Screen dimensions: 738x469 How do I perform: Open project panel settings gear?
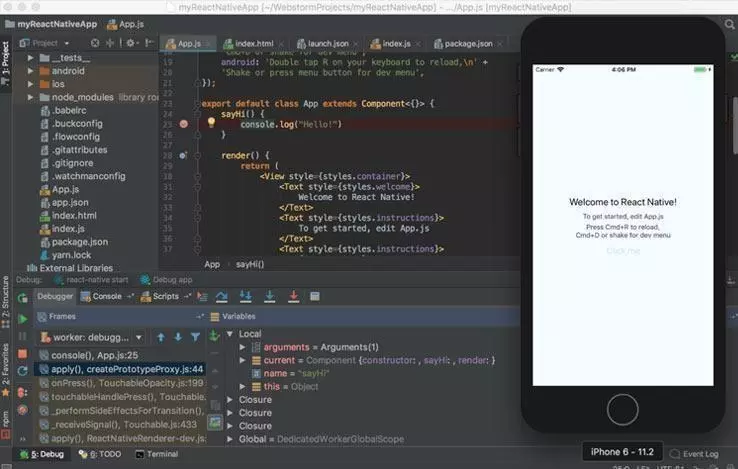click(x=131, y=43)
